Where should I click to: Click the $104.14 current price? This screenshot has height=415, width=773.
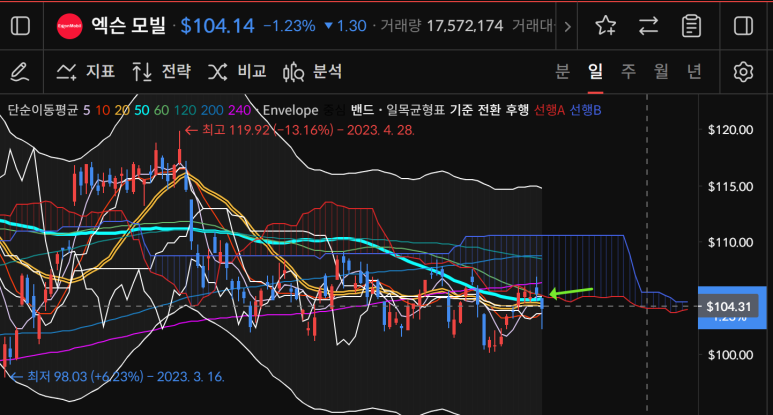(x=217, y=26)
